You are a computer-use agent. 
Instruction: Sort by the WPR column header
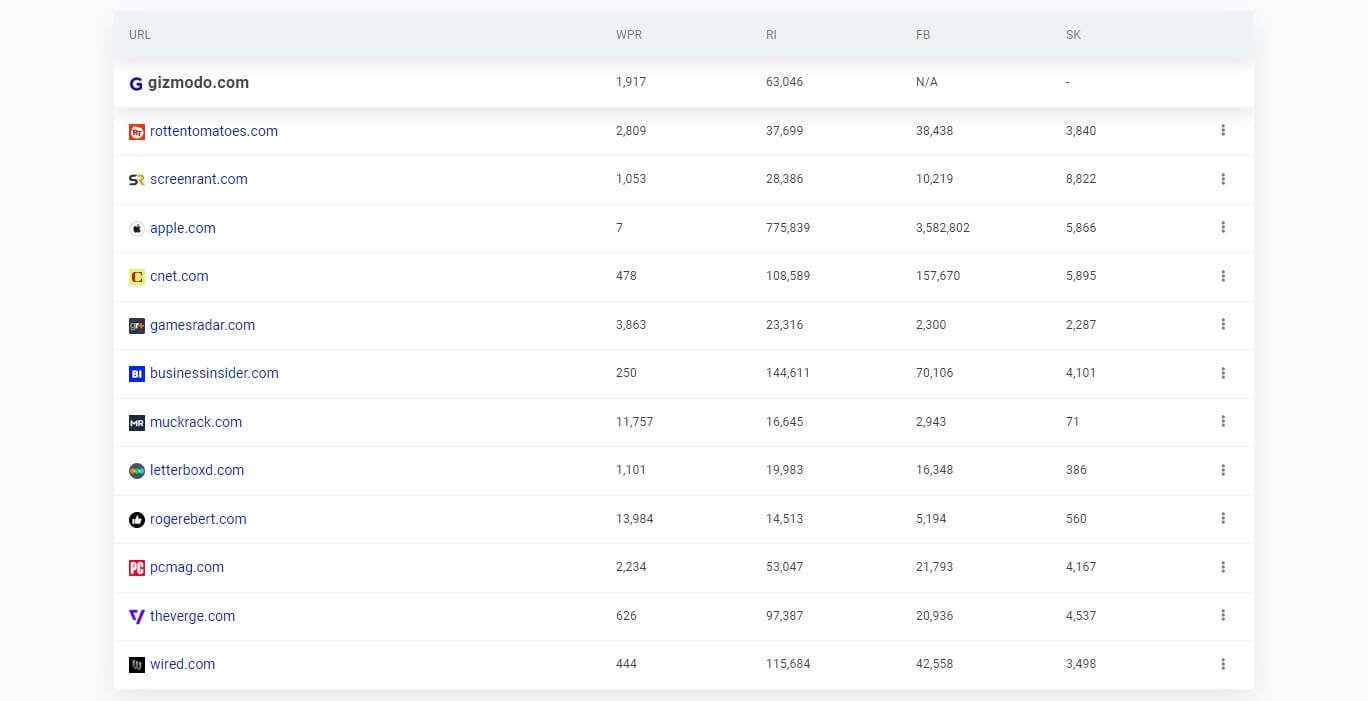pyautogui.click(x=628, y=35)
